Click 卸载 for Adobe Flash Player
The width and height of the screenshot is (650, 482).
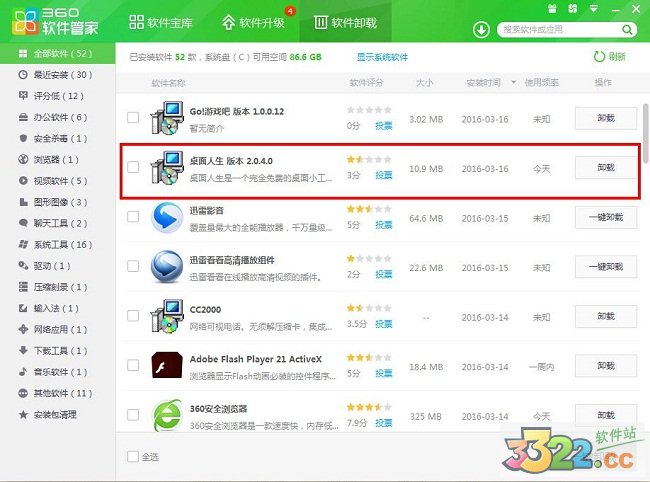(606, 366)
